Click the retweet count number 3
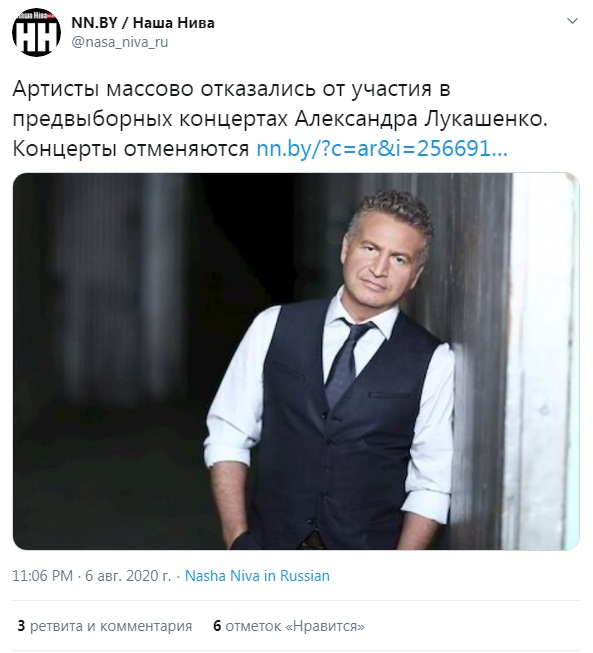 tap(21, 626)
